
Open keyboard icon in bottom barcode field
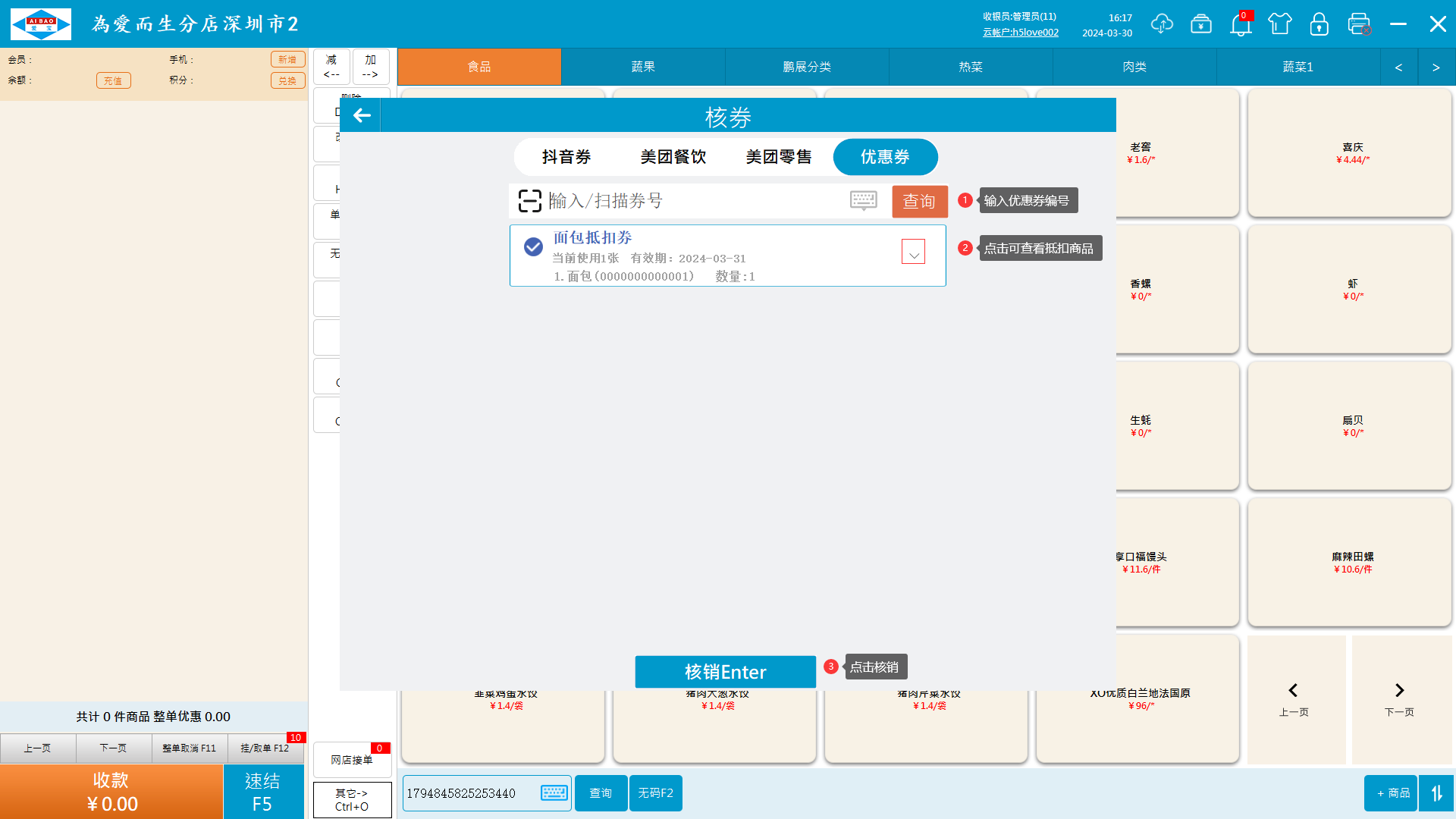pyautogui.click(x=554, y=792)
